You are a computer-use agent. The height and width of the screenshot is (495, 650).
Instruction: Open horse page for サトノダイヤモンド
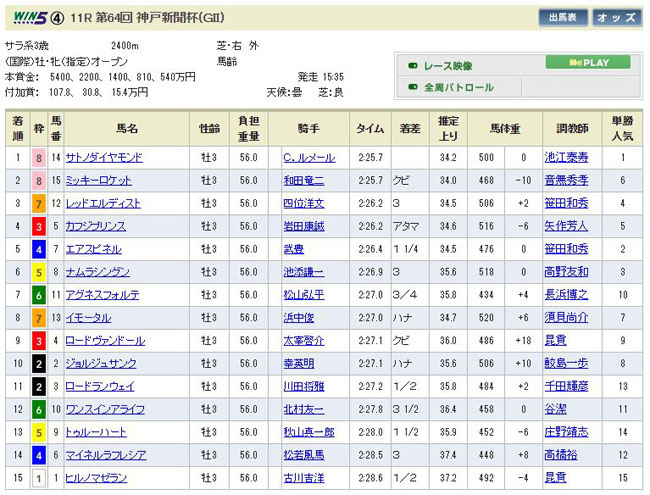[x=104, y=158]
